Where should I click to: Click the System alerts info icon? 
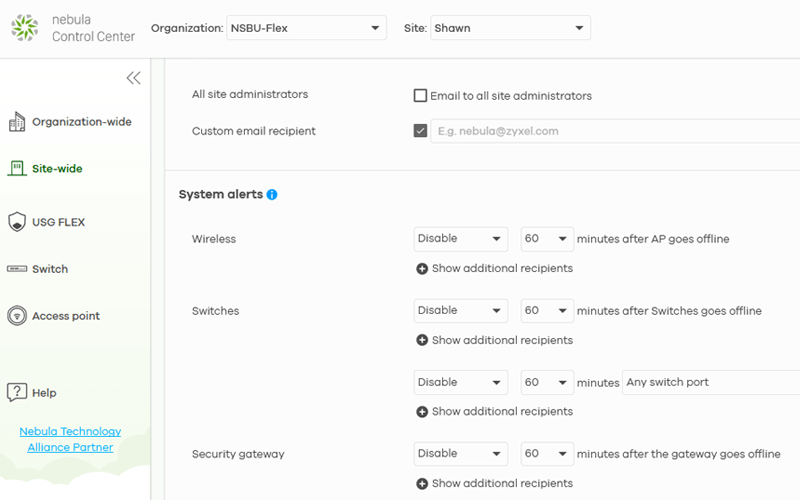point(272,194)
